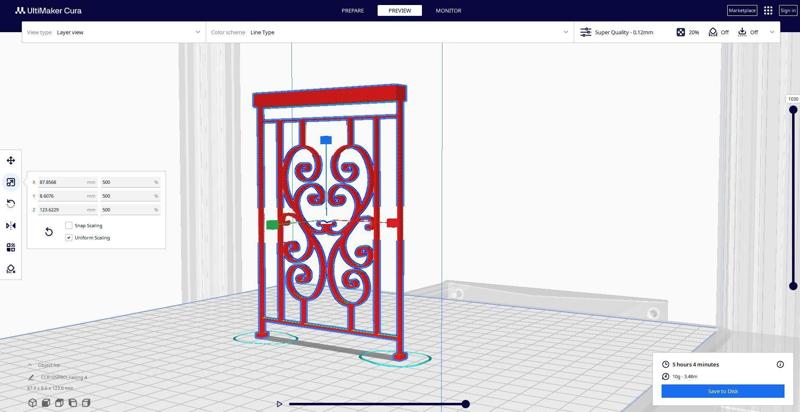
Task: Click the '20%' infill value
Action: tap(694, 32)
